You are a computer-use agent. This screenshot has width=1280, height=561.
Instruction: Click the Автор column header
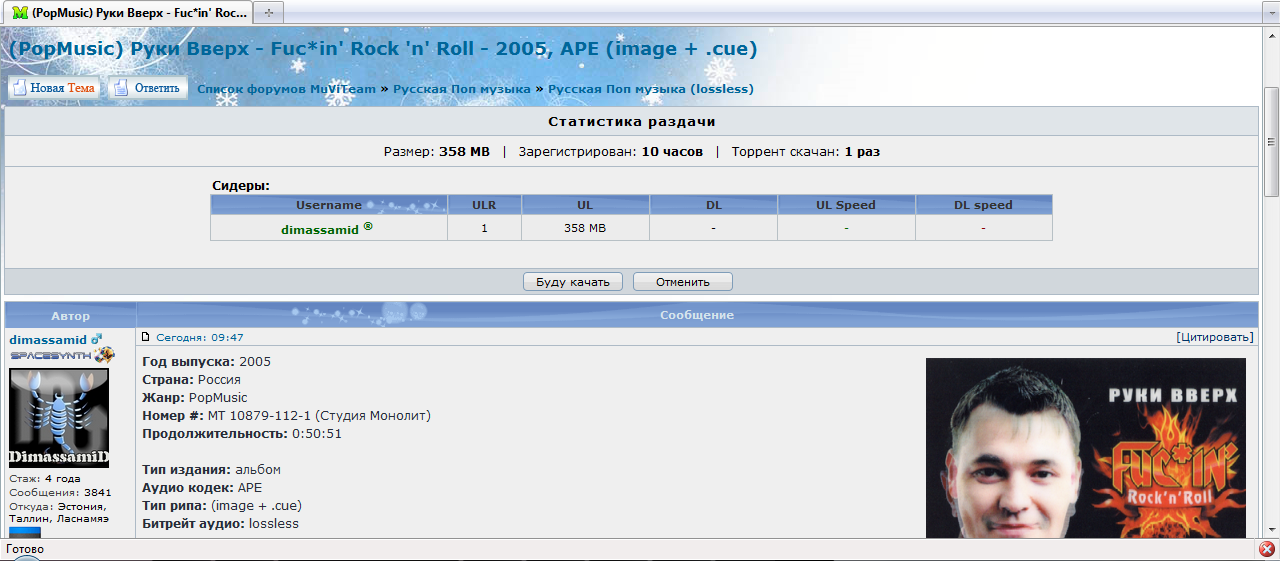tap(70, 315)
